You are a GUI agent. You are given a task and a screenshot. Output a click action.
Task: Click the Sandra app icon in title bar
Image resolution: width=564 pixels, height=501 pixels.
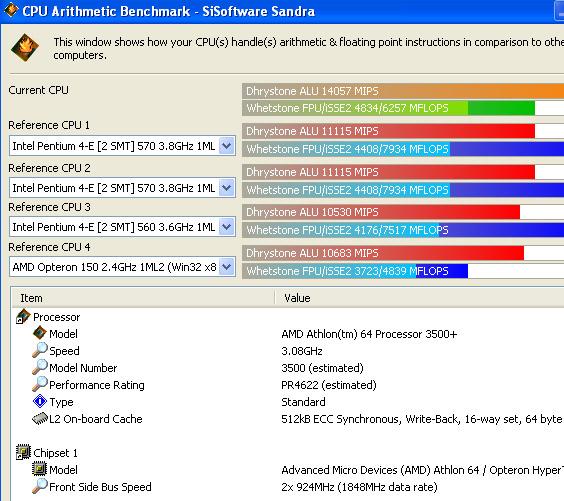pyautogui.click(x=11, y=10)
